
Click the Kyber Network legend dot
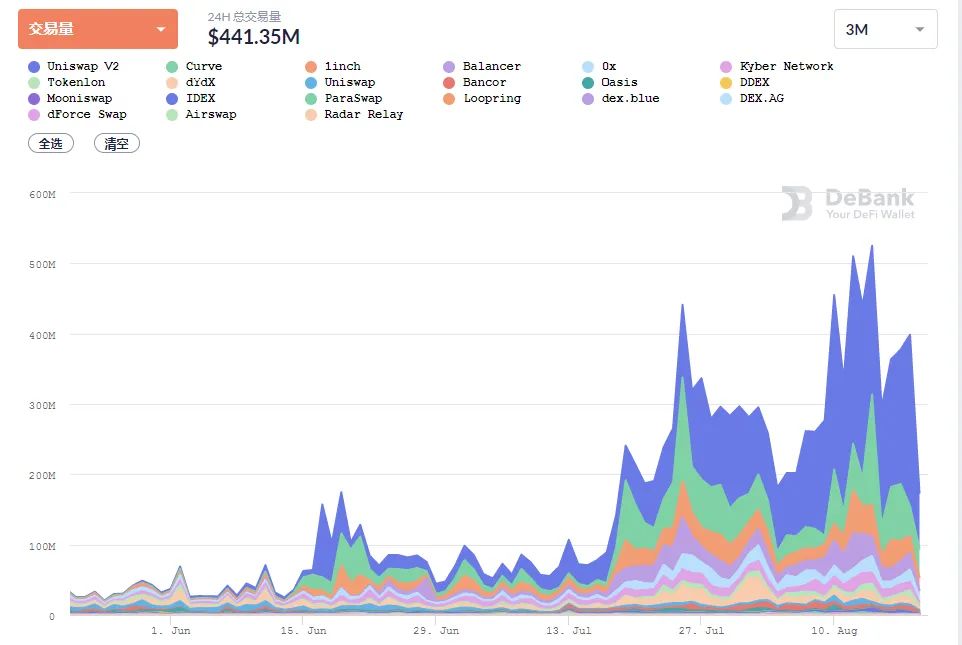[x=726, y=67]
